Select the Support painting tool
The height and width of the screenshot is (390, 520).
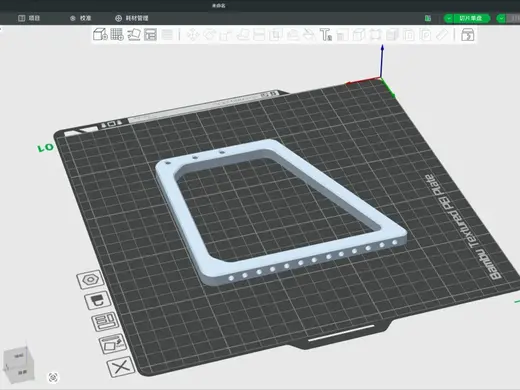(293, 35)
